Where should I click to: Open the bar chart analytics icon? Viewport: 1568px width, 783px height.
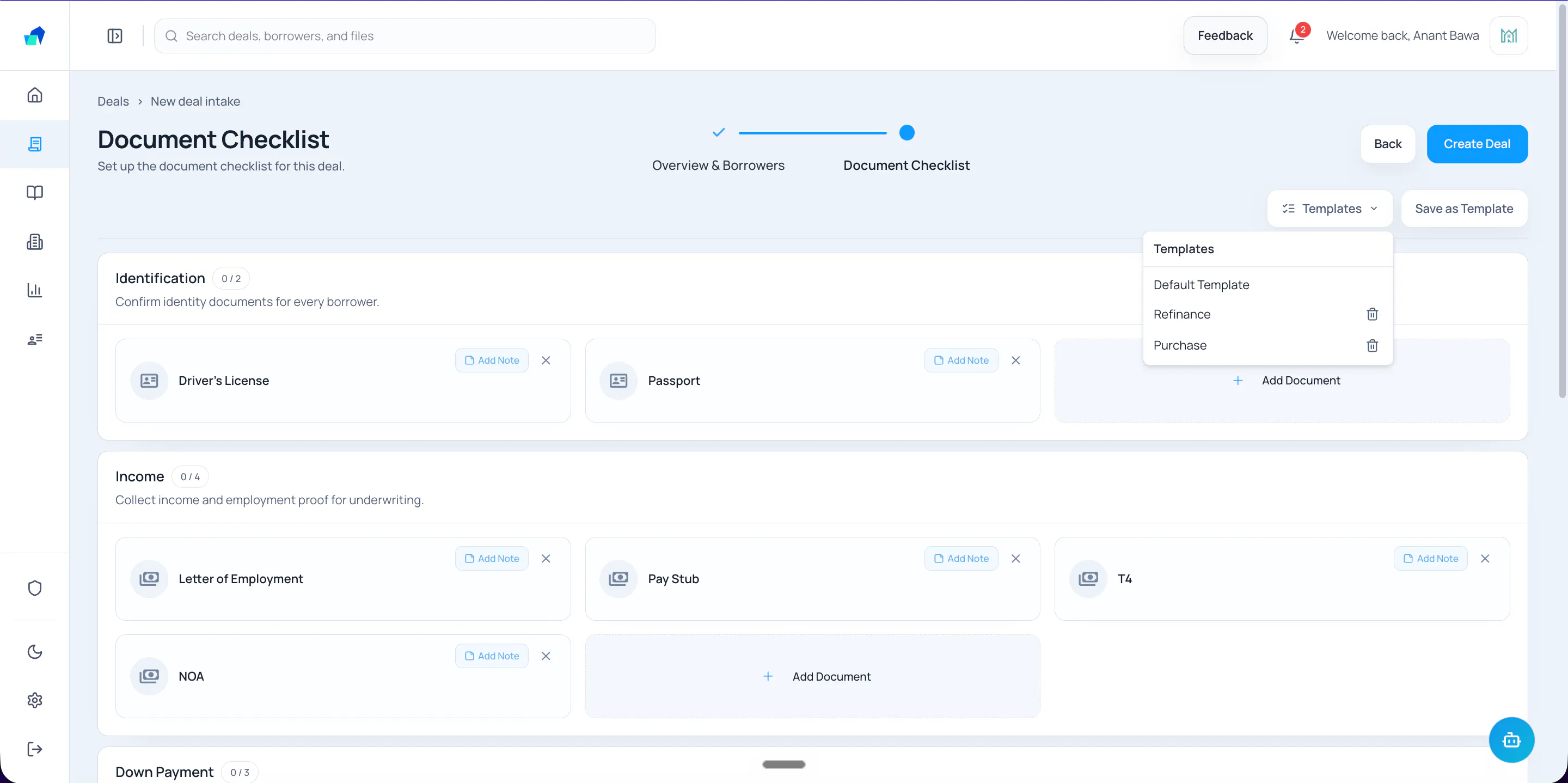35,290
